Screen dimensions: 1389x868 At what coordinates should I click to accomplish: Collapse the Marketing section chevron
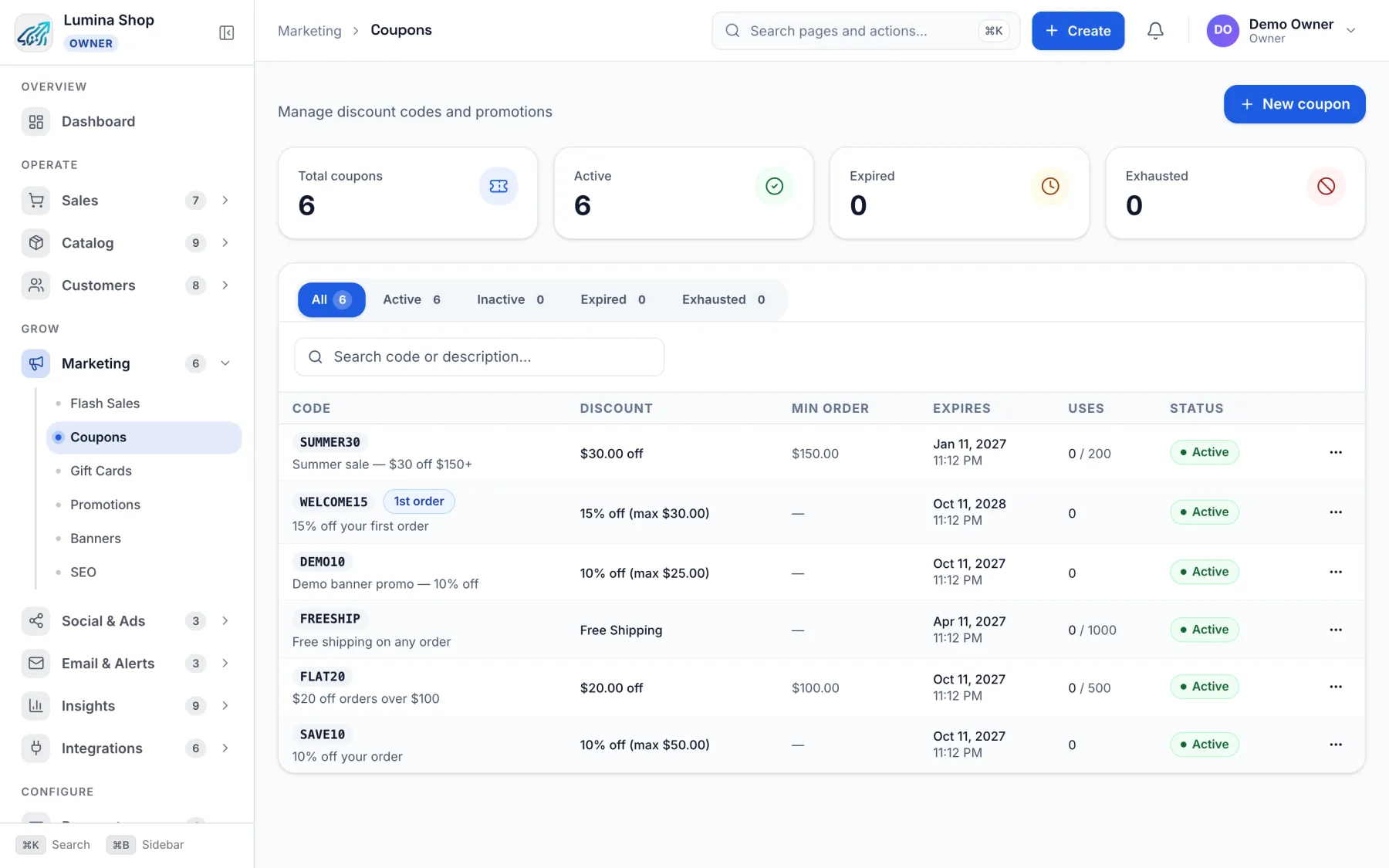pyautogui.click(x=225, y=363)
